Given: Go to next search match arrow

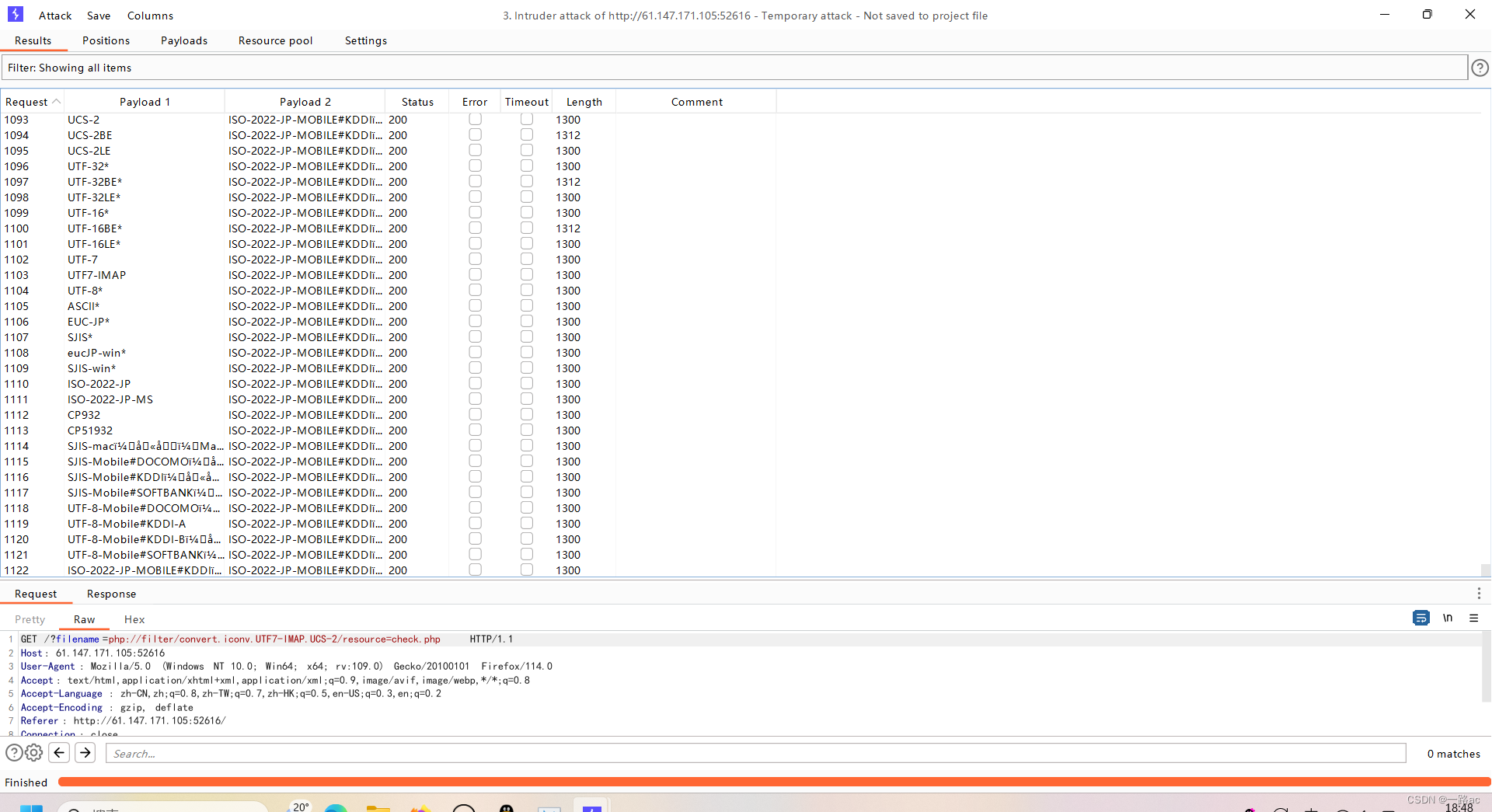Looking at the screenshot, I should coord(85,753).
